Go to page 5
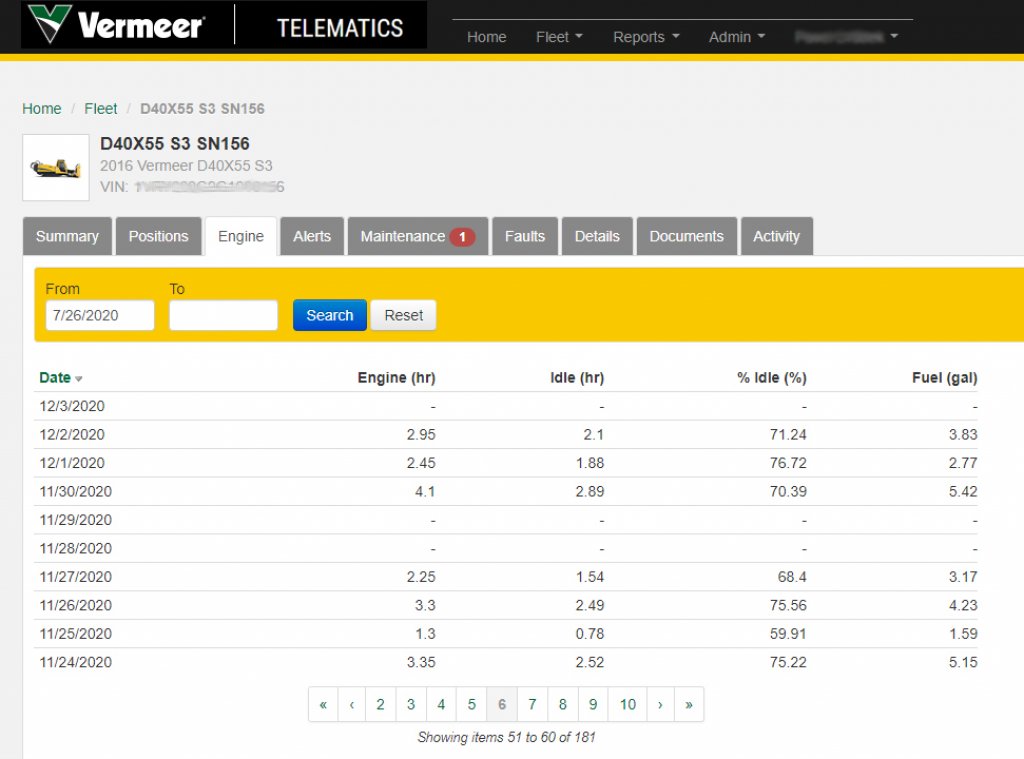The width and height of the screenshot is (1024, 759). (x=472, y=704)
